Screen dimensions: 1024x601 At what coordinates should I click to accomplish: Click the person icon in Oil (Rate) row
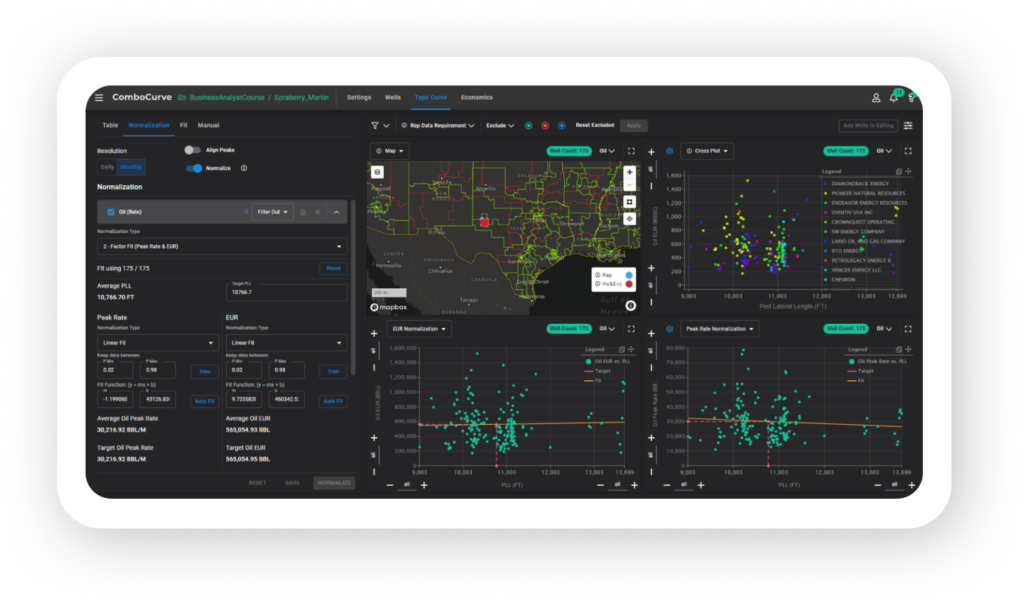coord(303,212)
